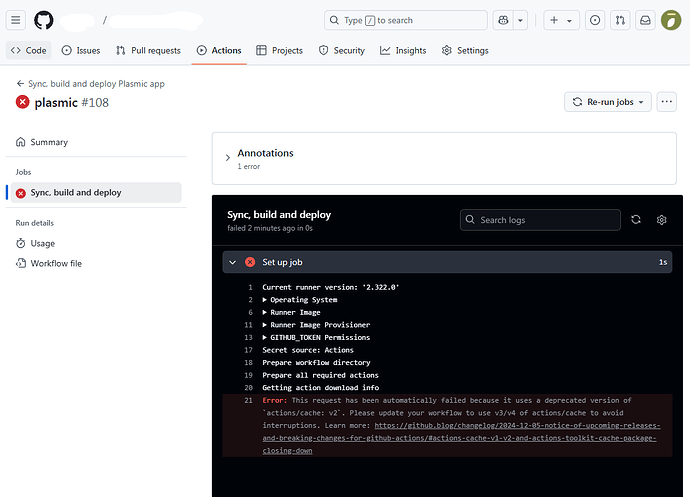Select 'Getting action download info' log line
690x497 pixels.
pos(320,388)
